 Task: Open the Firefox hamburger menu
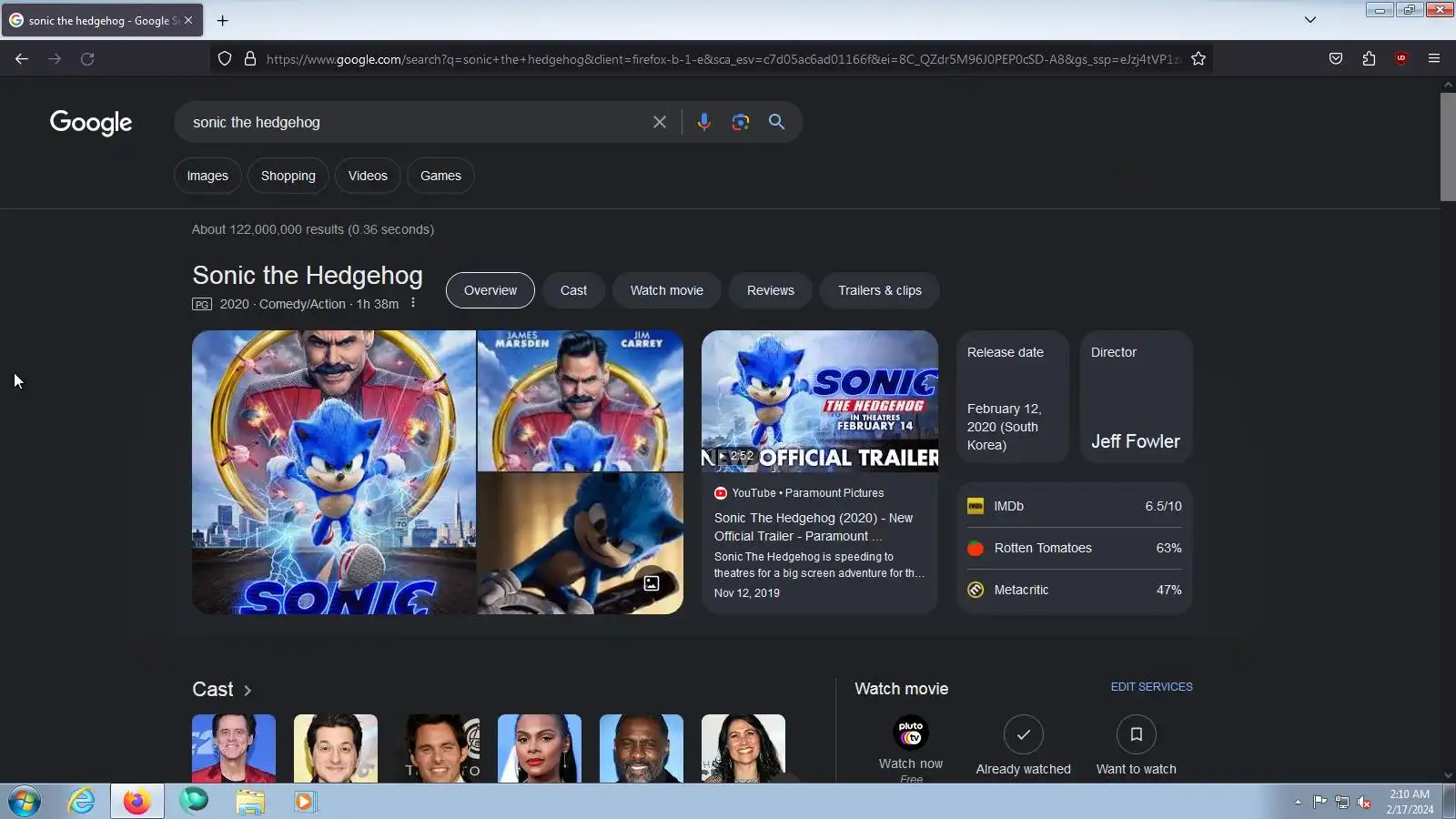(1434, 59)
